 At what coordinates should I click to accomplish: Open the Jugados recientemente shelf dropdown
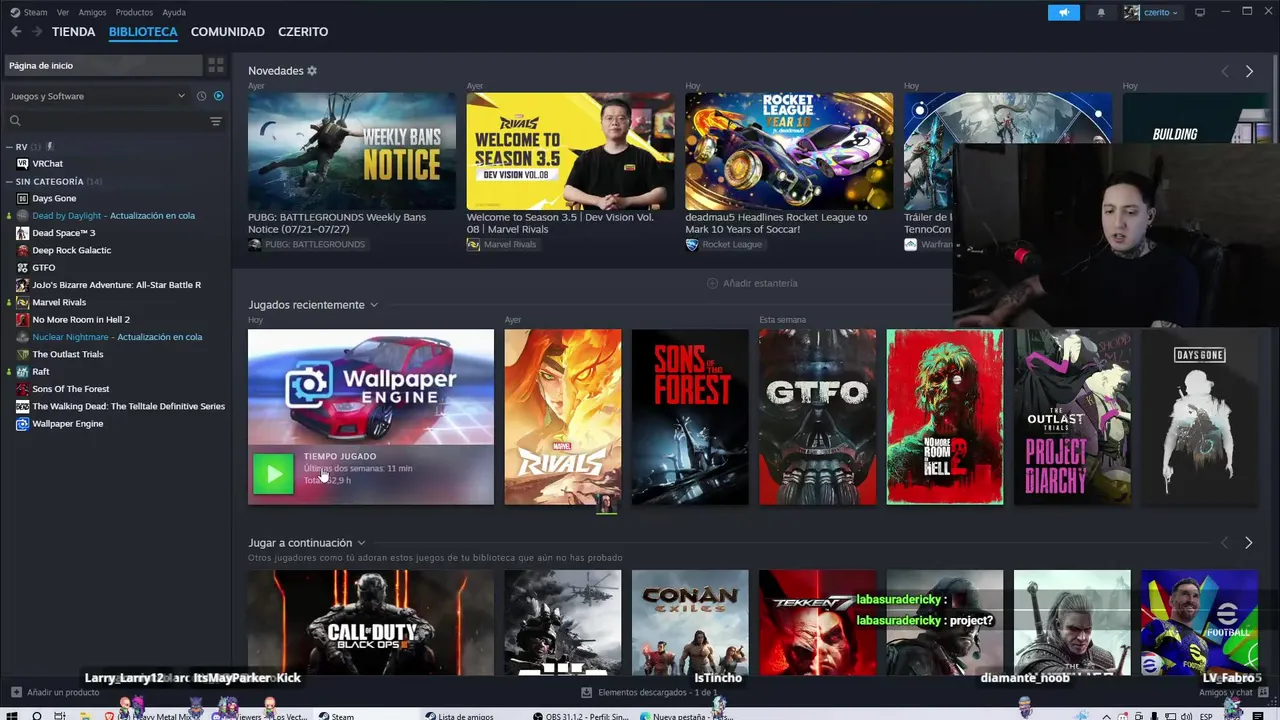click(374, 305)
